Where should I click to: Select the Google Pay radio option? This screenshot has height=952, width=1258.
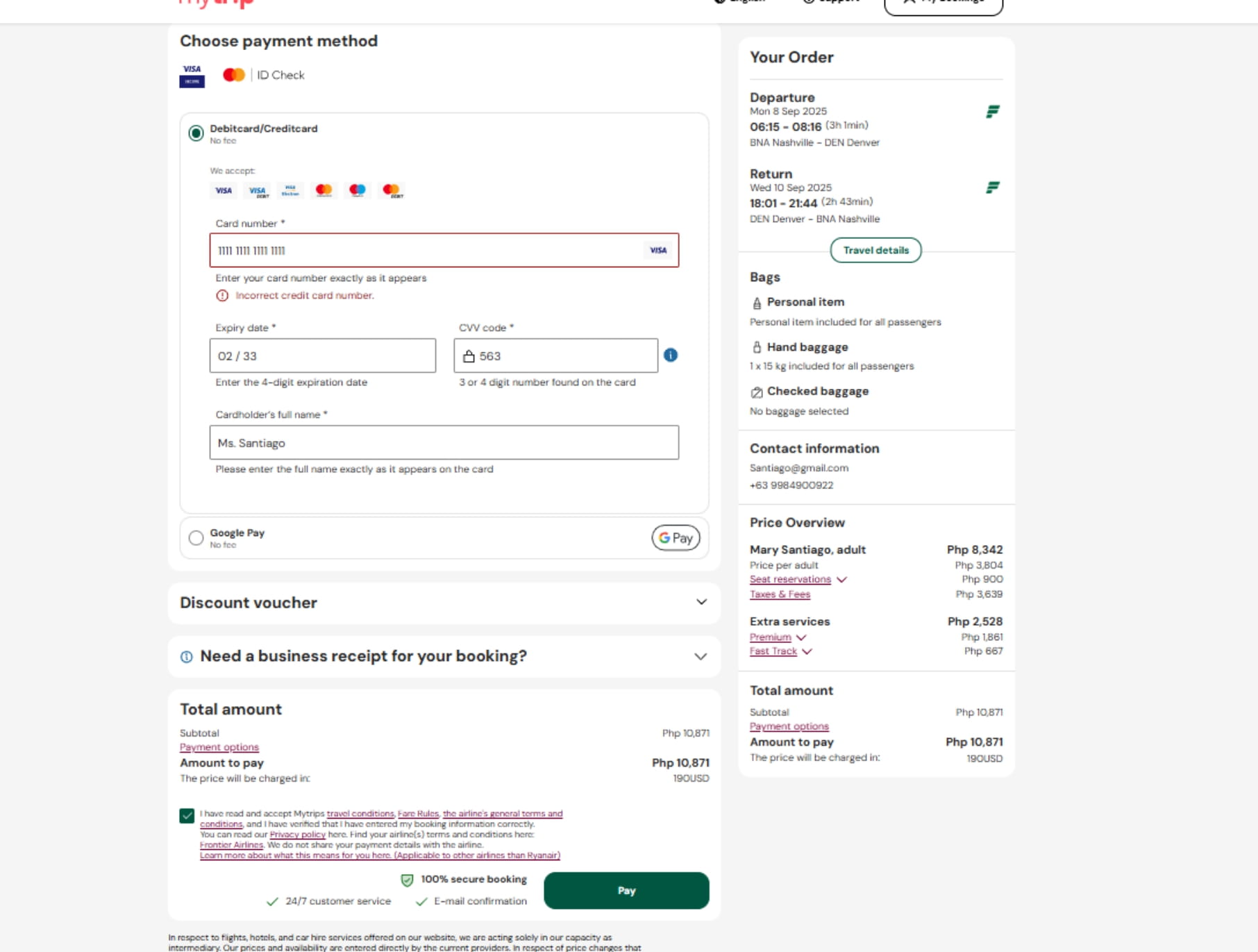coord(196,538)
